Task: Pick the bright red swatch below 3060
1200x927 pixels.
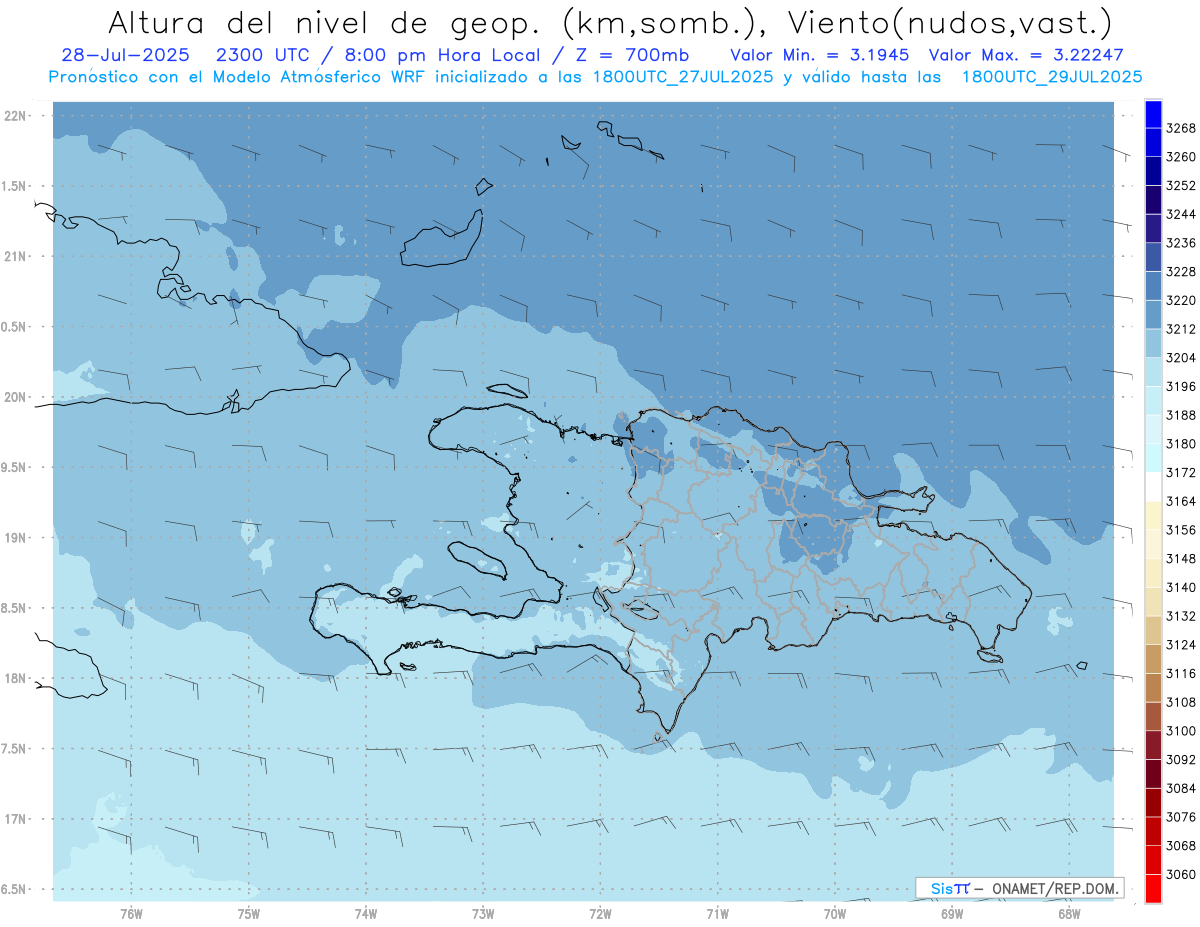Action: click(1153, 888)
